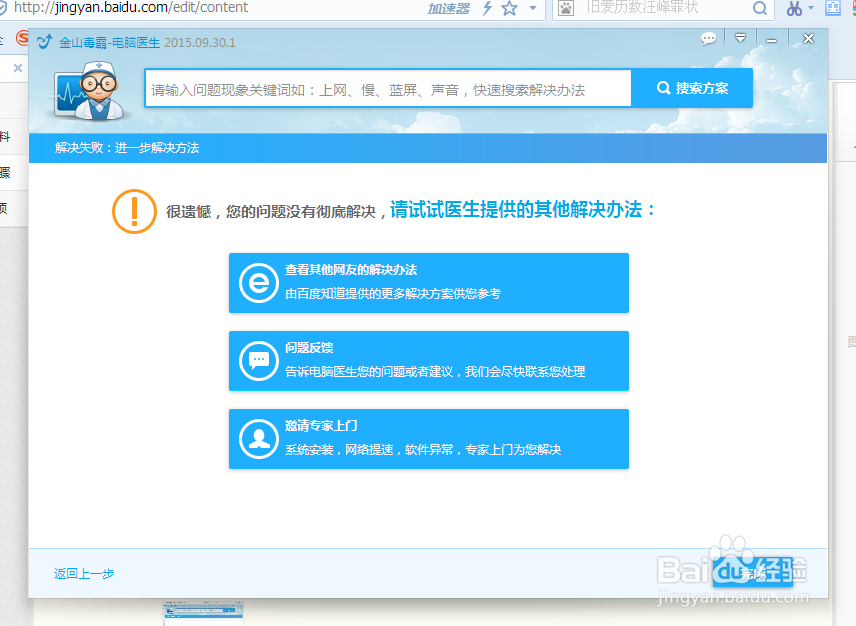This screenshot has height=626, width=856.
Task: Open the feedback speech bubble in the title bar
Action: [x=708, y=38]
